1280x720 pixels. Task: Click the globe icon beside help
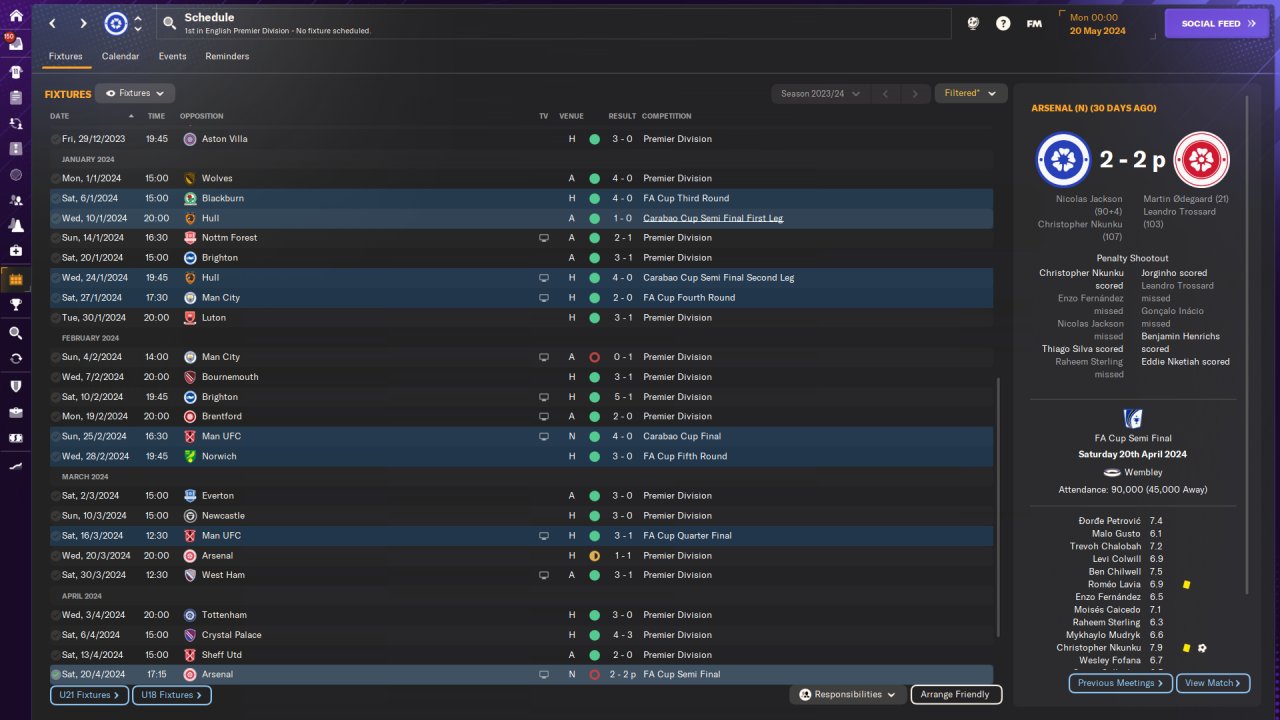[973, 23]
